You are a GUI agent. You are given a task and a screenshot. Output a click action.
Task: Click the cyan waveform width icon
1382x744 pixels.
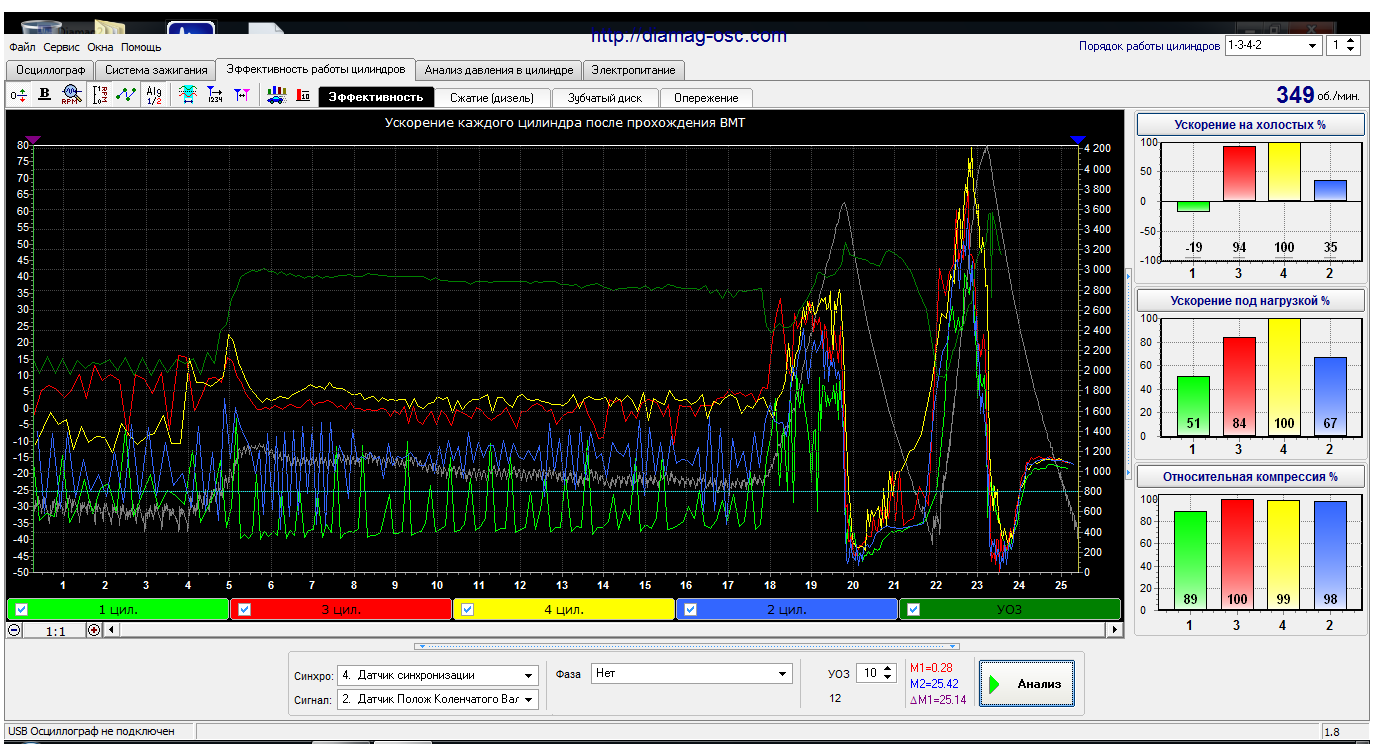point(187,95)
